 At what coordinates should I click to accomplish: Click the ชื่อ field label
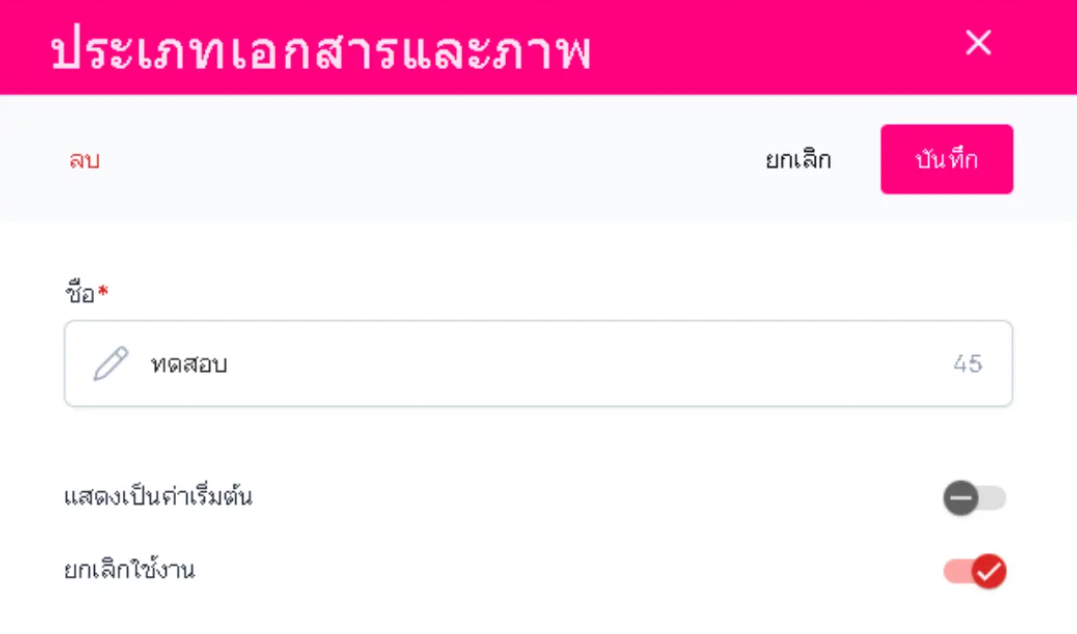(x=80, y=294)
